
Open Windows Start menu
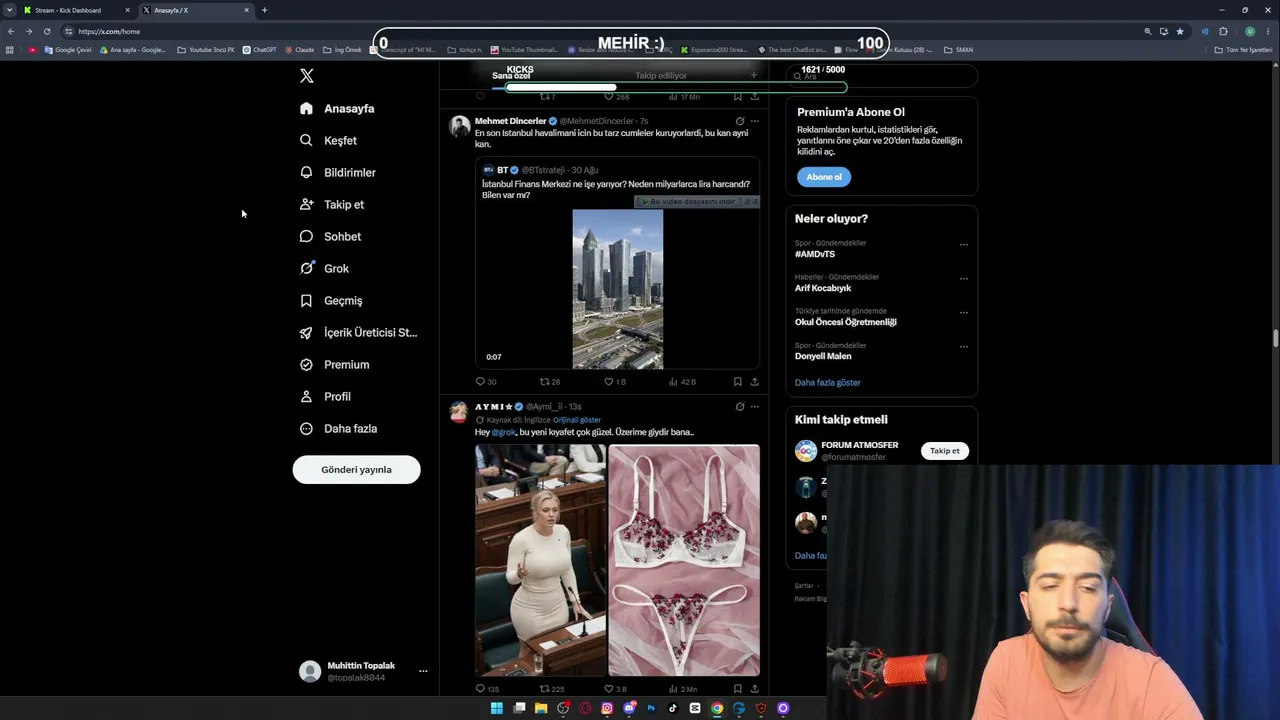pos(496,708)
